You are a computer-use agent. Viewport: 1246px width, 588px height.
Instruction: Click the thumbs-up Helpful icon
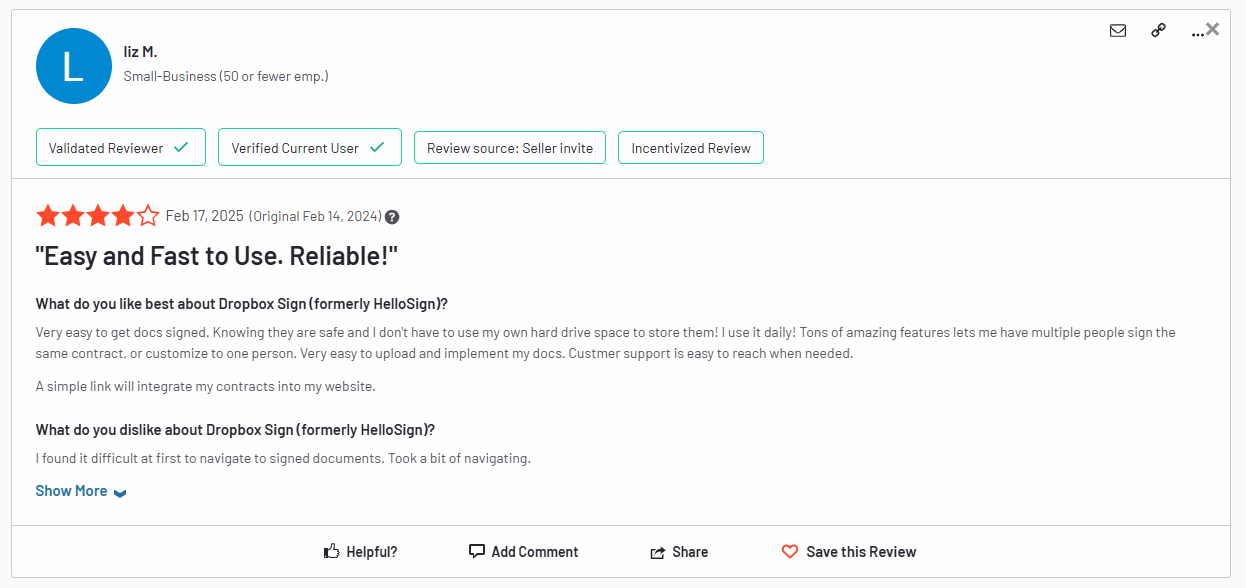332,552
